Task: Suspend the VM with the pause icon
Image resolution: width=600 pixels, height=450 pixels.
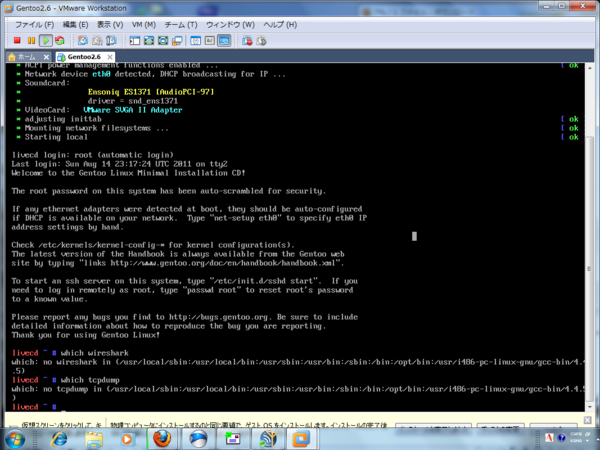Action: pyautogui.click(x=31, y=41)
